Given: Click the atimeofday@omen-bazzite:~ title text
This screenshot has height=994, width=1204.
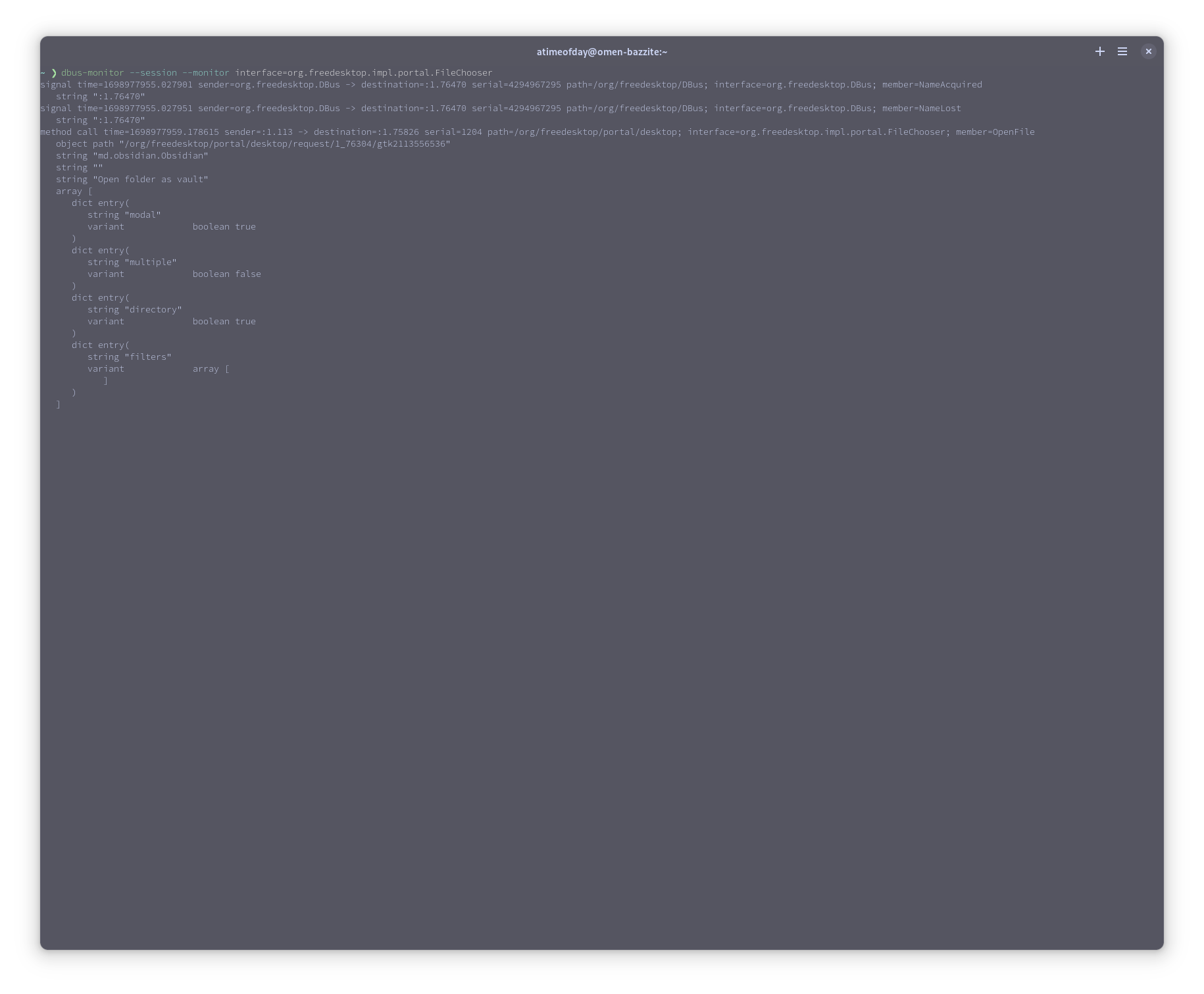Looking at the screenshot, I should click(x=602, y=51).
